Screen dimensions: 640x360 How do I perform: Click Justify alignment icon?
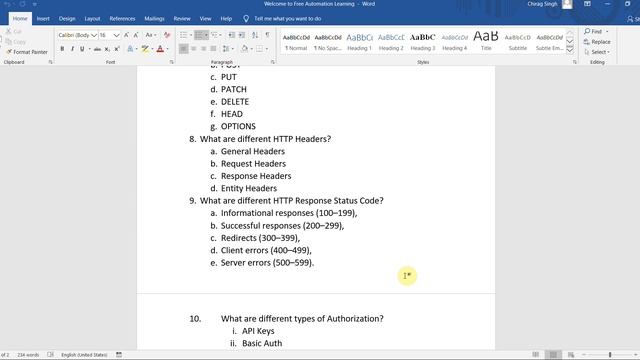pyautogui.click(x=213, y=49)
